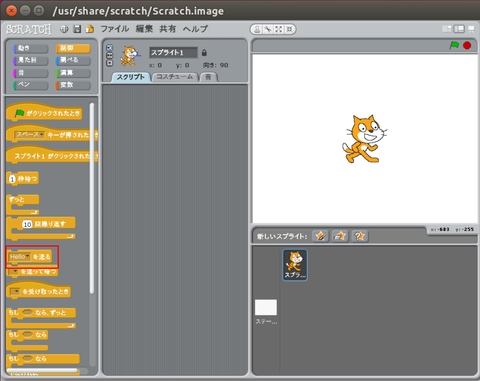The height and width of the screenshot is (381, 480).
Task: Expand dropdown on を受け取ったとき block
Action: [15, 292]
